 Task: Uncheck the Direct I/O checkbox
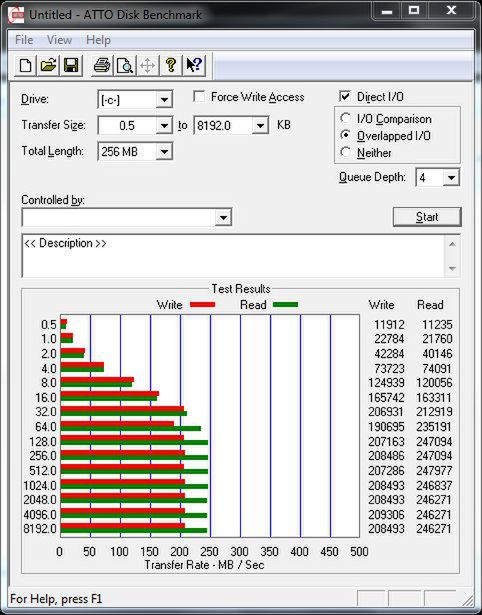[344, 96]
